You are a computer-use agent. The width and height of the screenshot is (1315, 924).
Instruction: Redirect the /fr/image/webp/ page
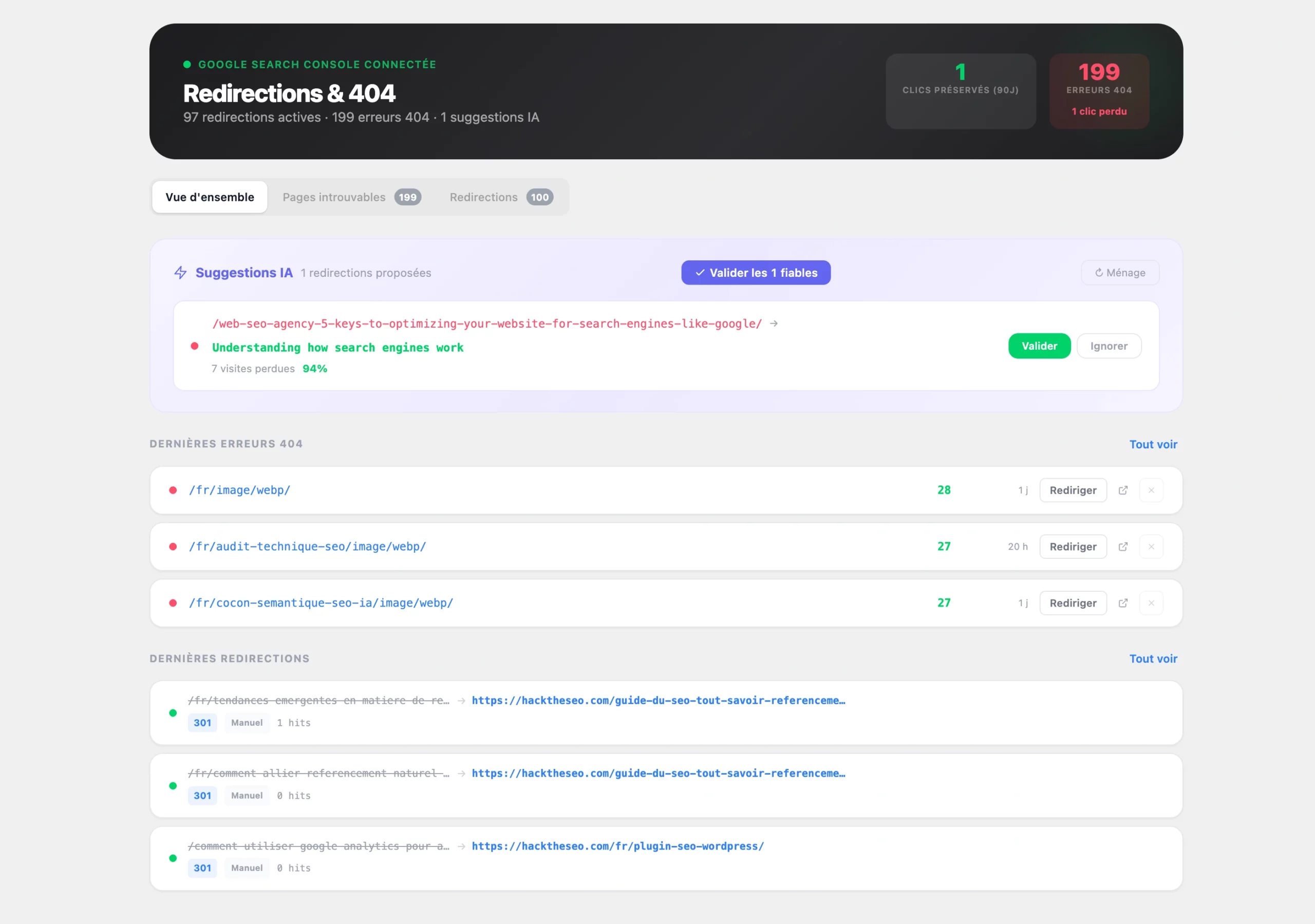1073,491
